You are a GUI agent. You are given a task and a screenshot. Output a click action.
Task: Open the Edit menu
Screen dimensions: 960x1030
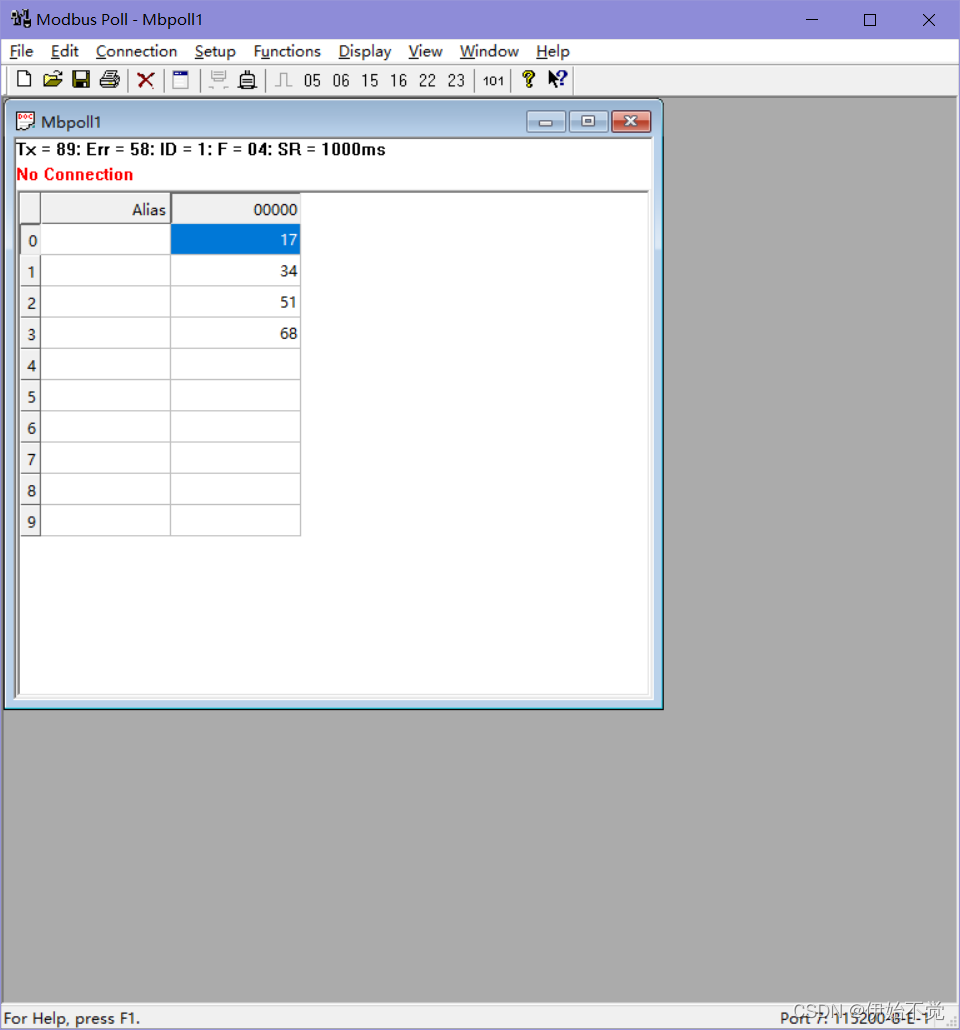tap(64, 51)
